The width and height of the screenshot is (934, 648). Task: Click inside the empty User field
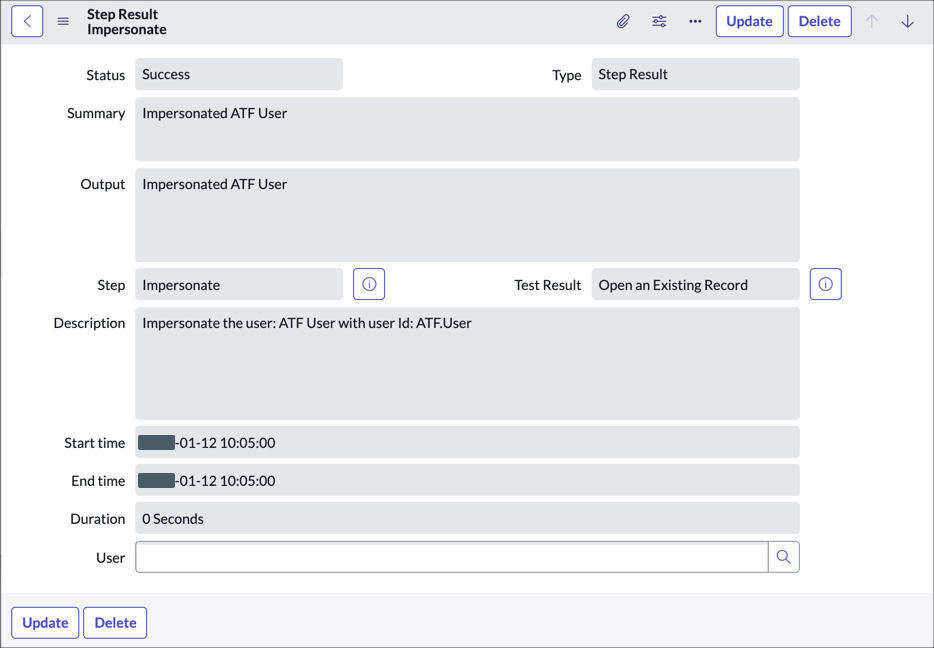450,557
